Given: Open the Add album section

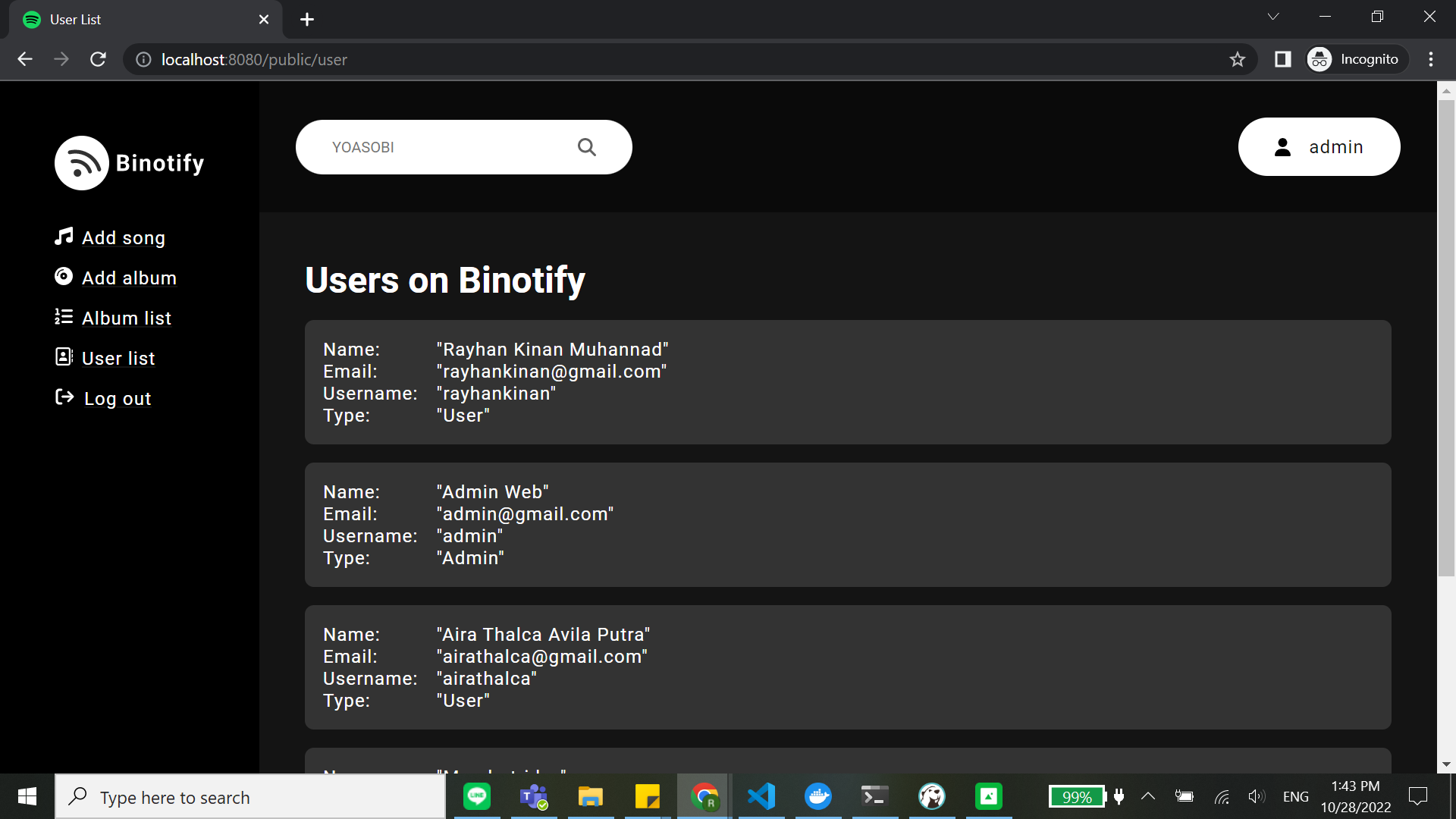Looking at the screenshot, I should [129, 278].
